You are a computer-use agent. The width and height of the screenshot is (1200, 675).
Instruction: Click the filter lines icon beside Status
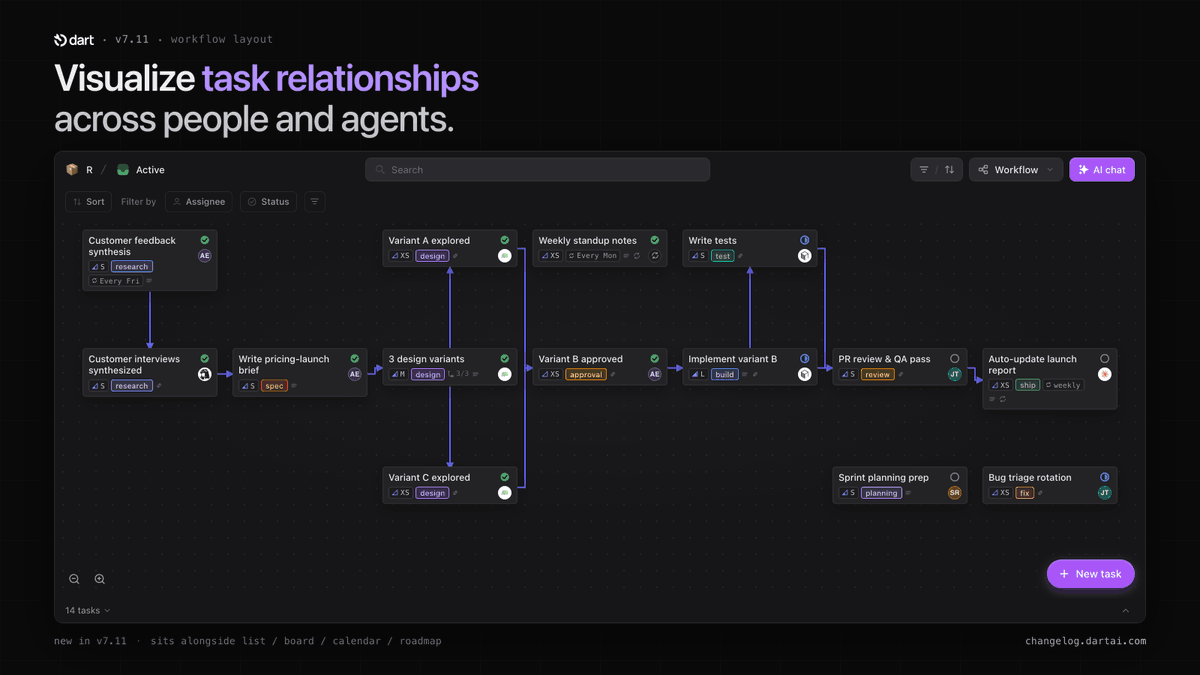[314, 202]
